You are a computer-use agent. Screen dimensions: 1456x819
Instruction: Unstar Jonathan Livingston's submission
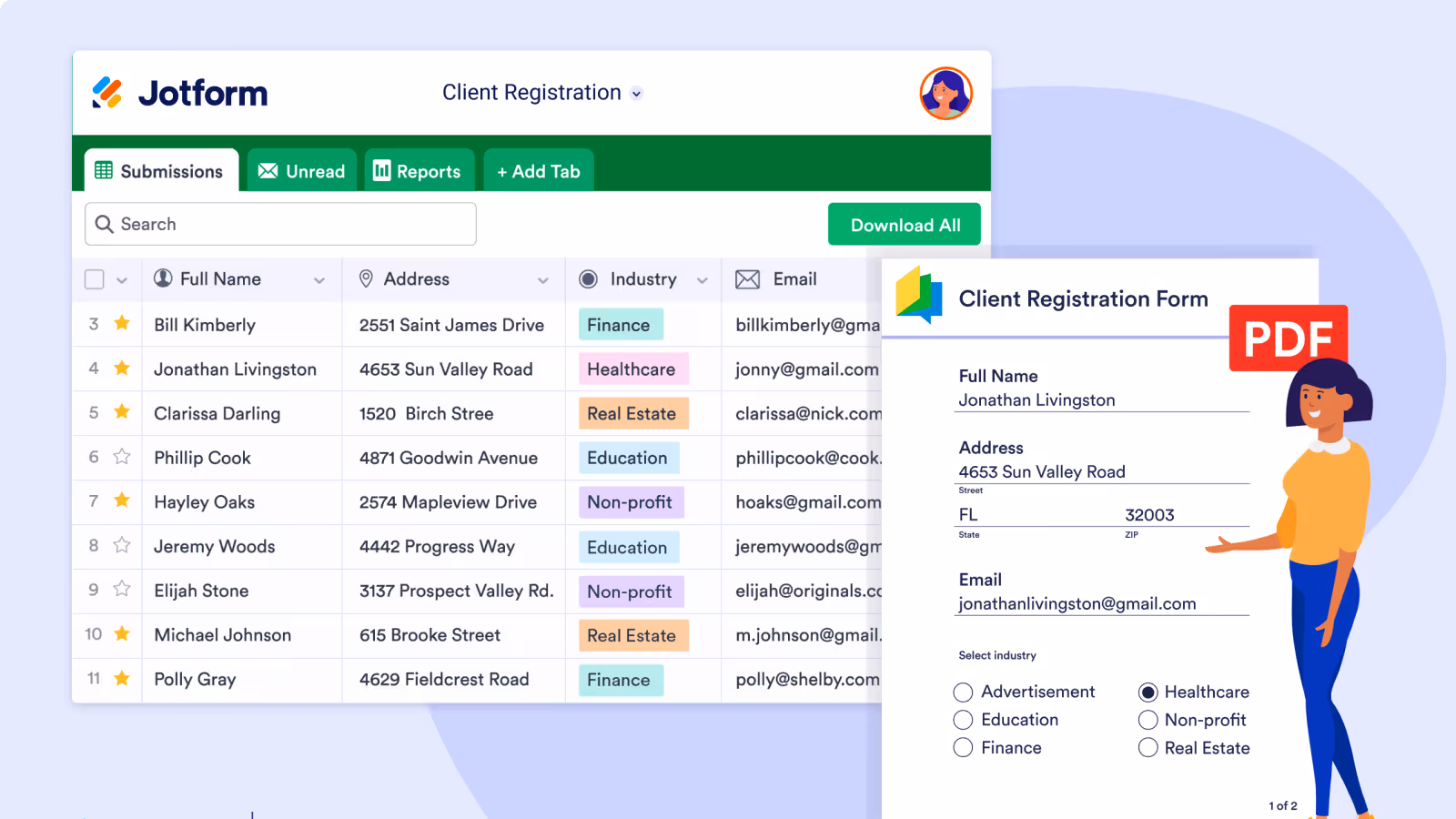pos(122,368)
